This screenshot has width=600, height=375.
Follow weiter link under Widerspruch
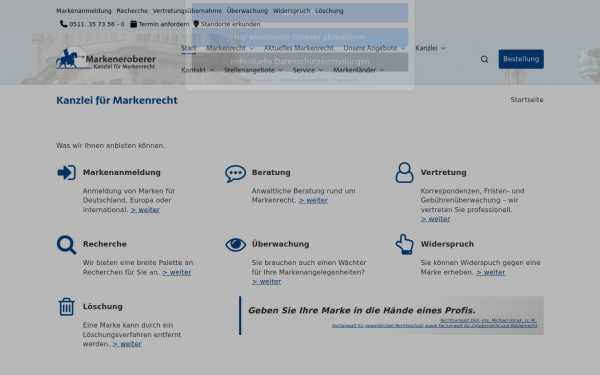(491, 272)
